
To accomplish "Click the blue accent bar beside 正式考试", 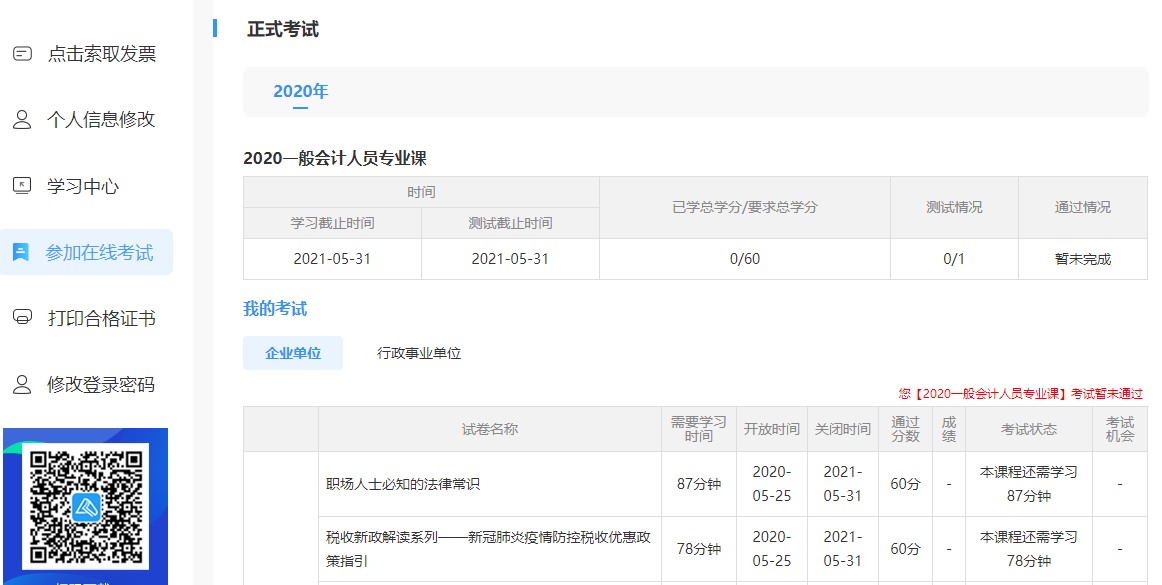I will (x=214, y=30).
